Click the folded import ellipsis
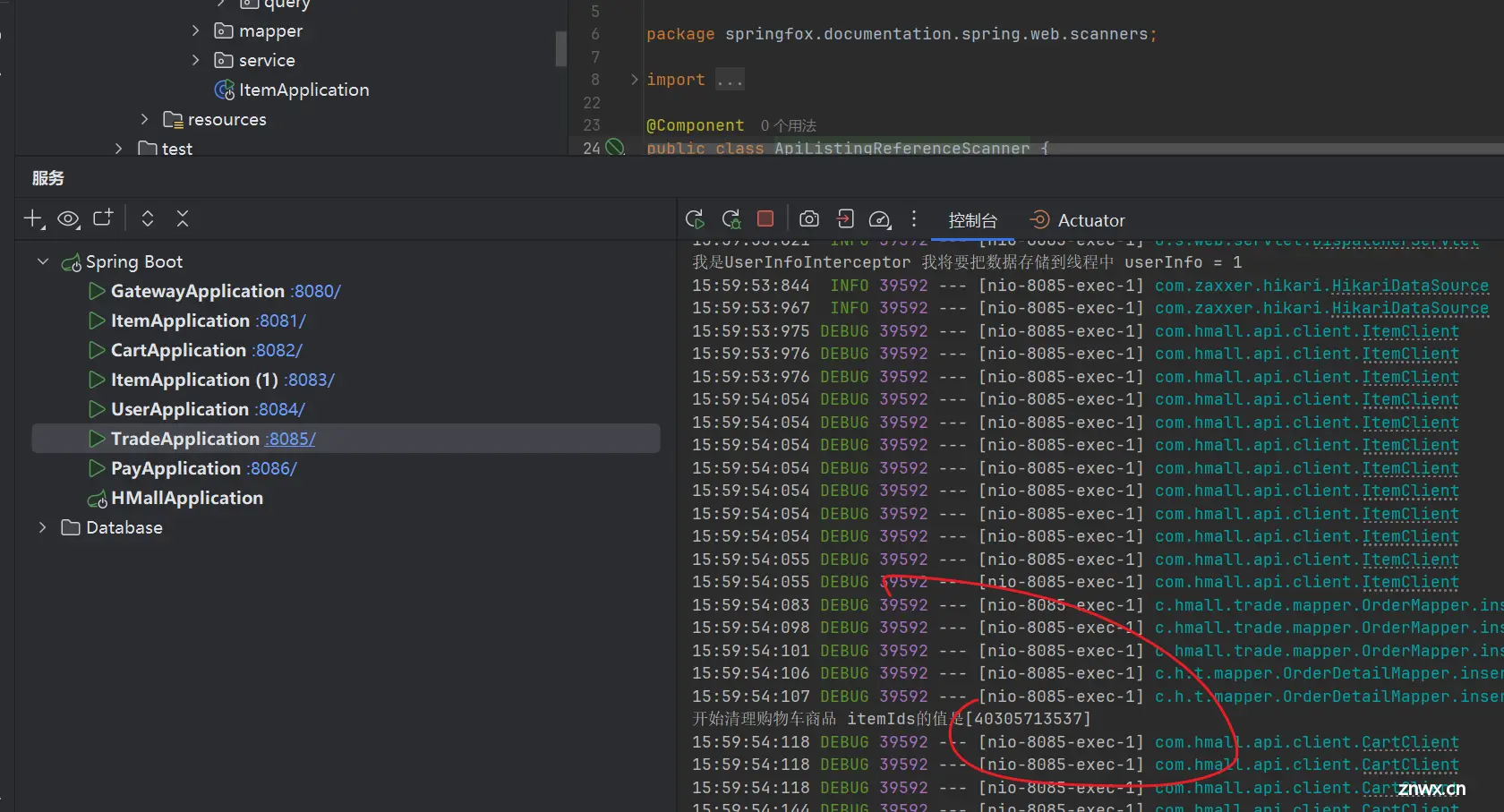 pos(730,80)
